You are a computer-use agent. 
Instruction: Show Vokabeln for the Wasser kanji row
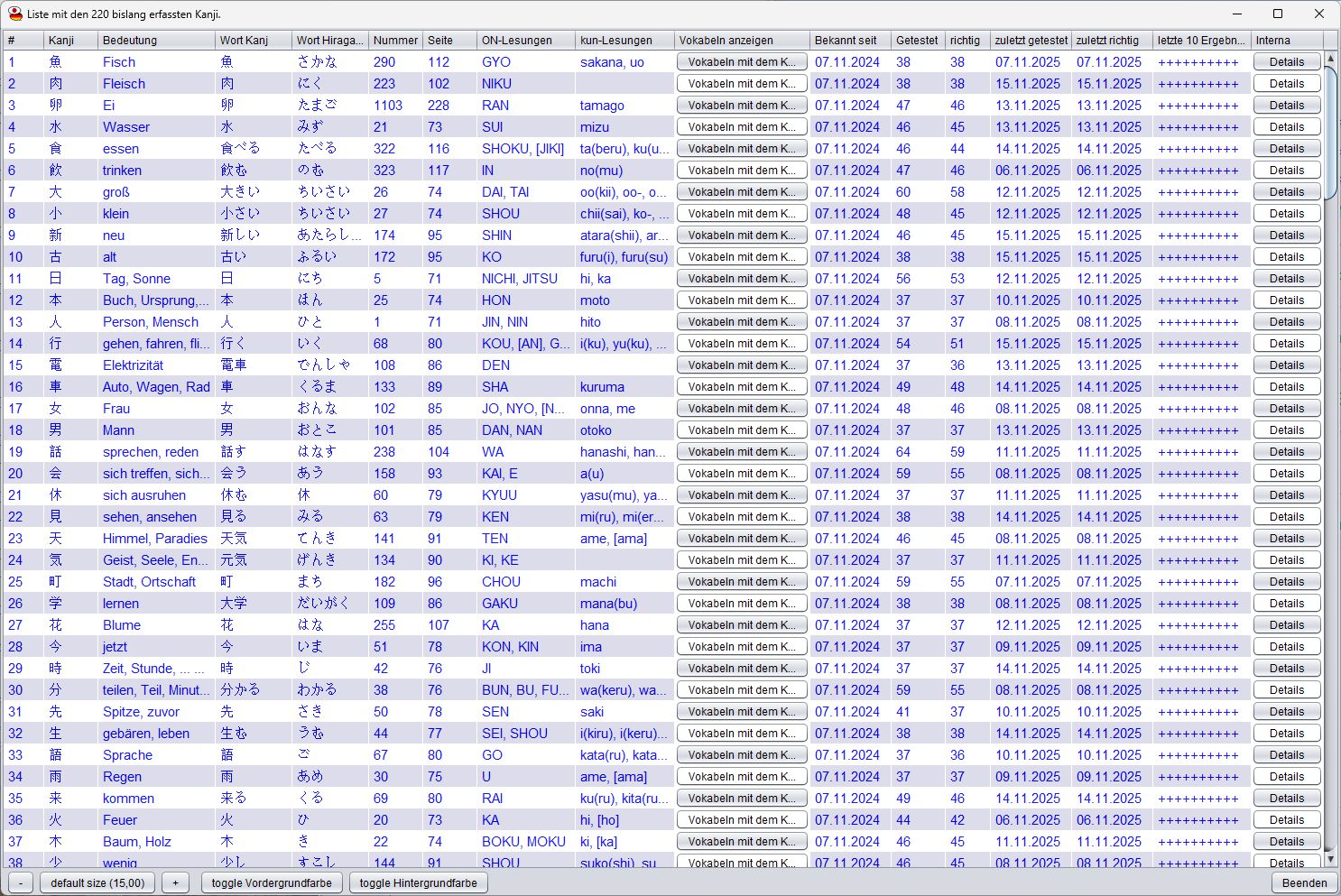(741, 127)
